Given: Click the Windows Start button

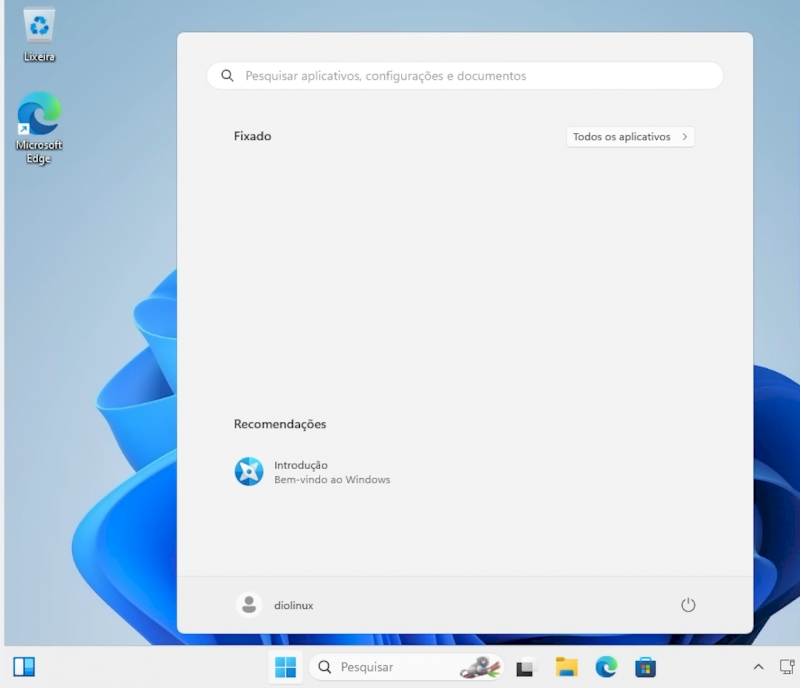Looking at the screenshot, I should (285, 667).
